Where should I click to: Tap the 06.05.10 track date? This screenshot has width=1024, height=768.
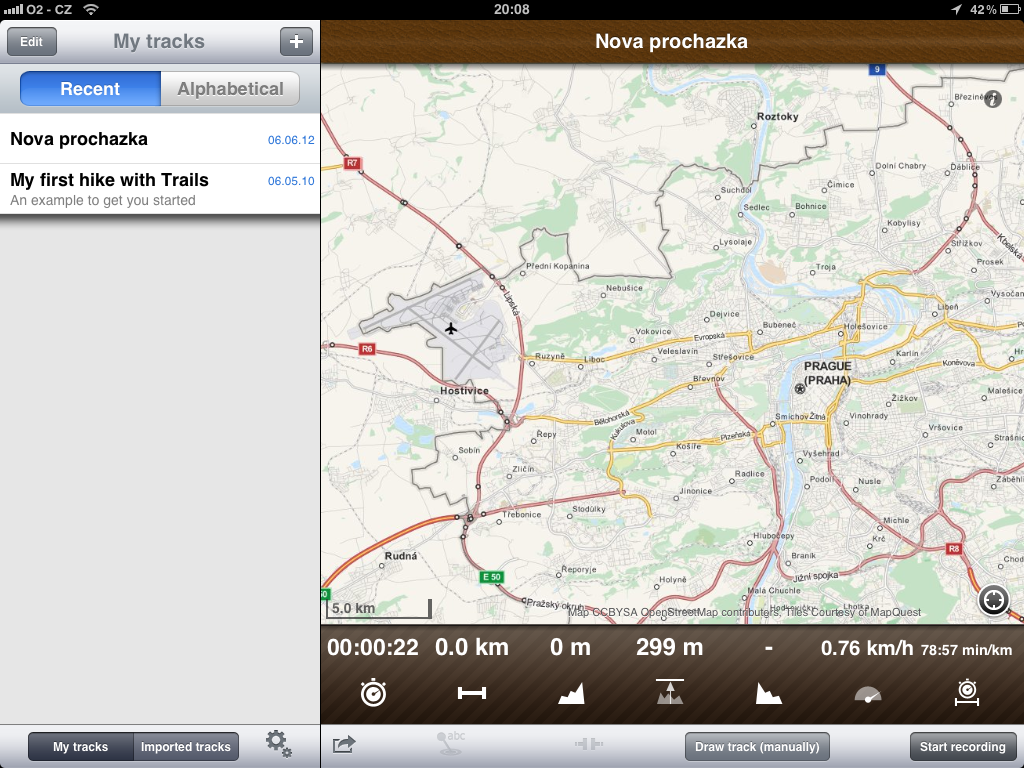coord(291,181)
